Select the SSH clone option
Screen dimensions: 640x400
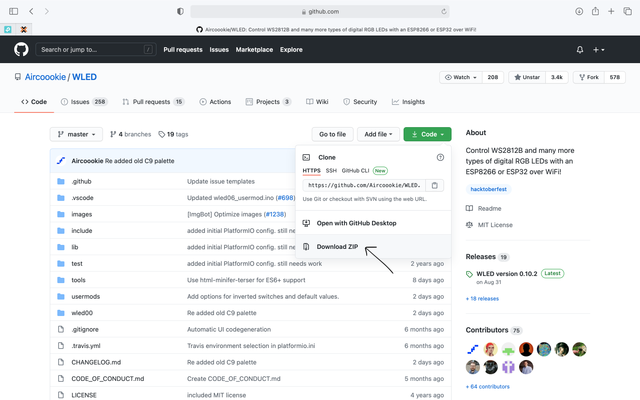[331, 171]
